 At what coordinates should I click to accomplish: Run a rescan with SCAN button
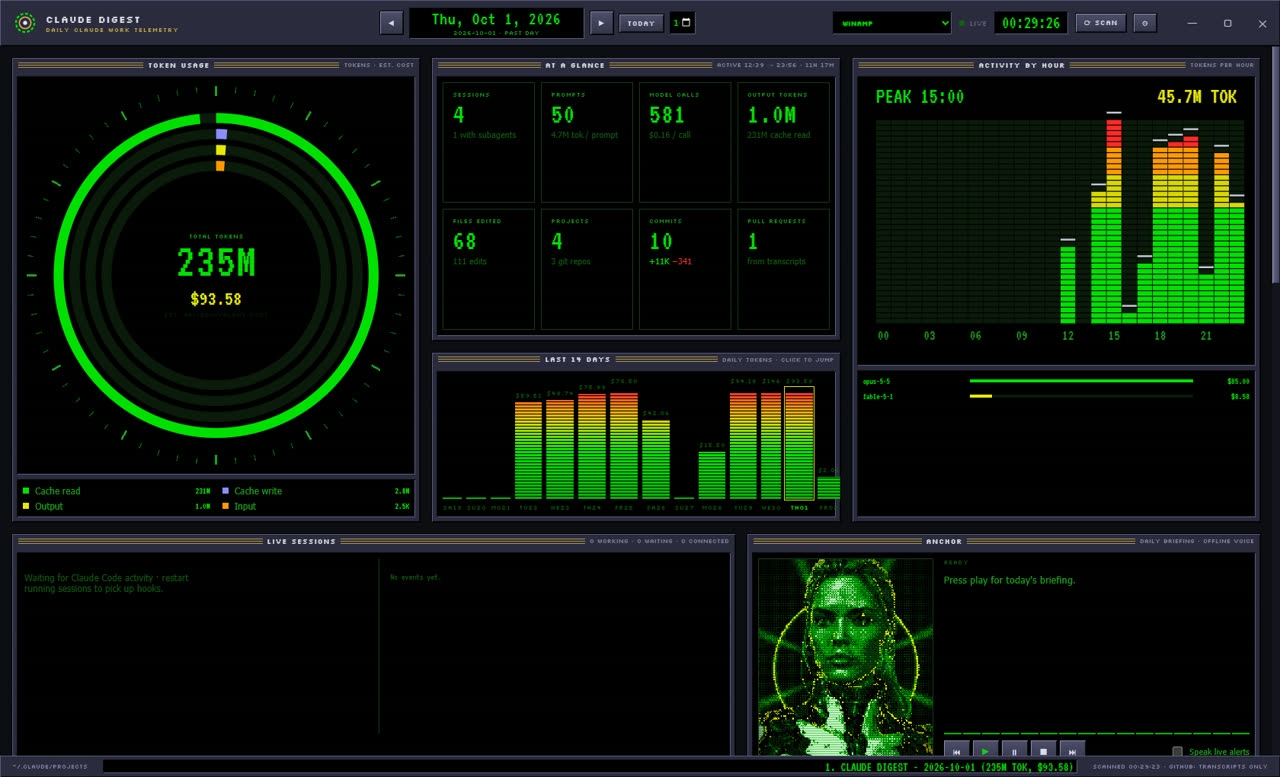(x=1101, y=22)
